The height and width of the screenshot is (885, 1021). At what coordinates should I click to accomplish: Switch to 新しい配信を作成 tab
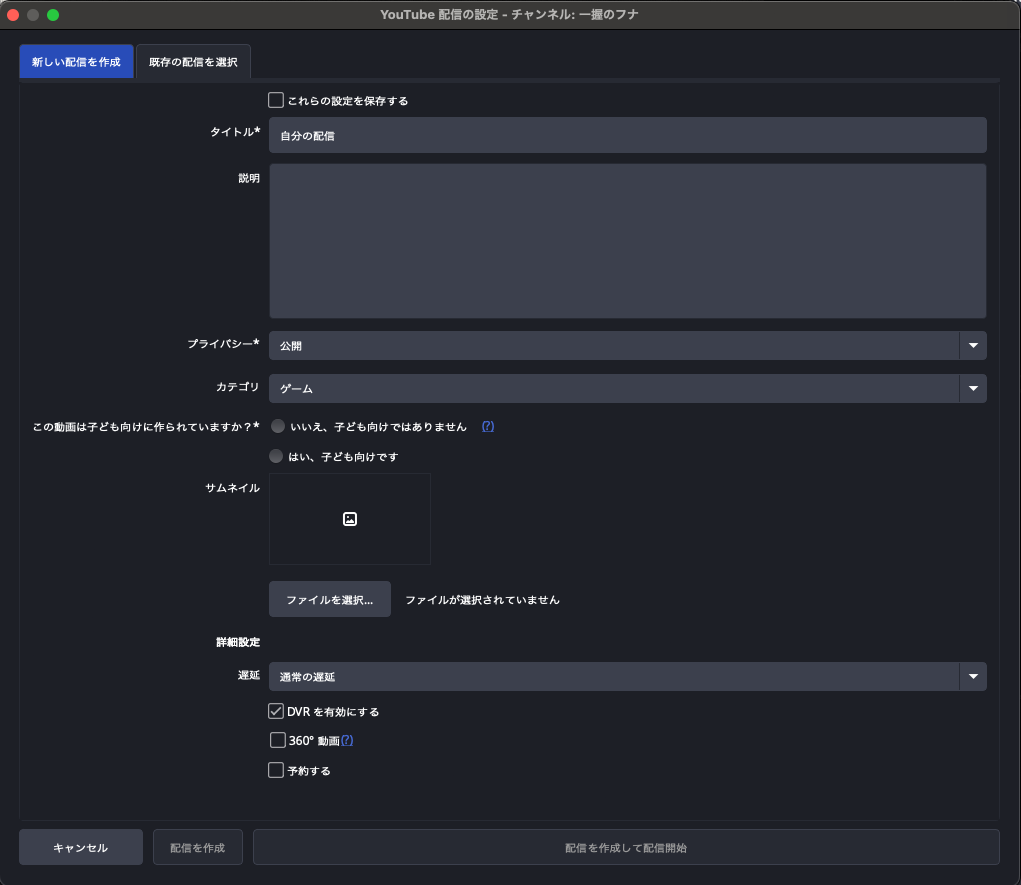point(76,62)
